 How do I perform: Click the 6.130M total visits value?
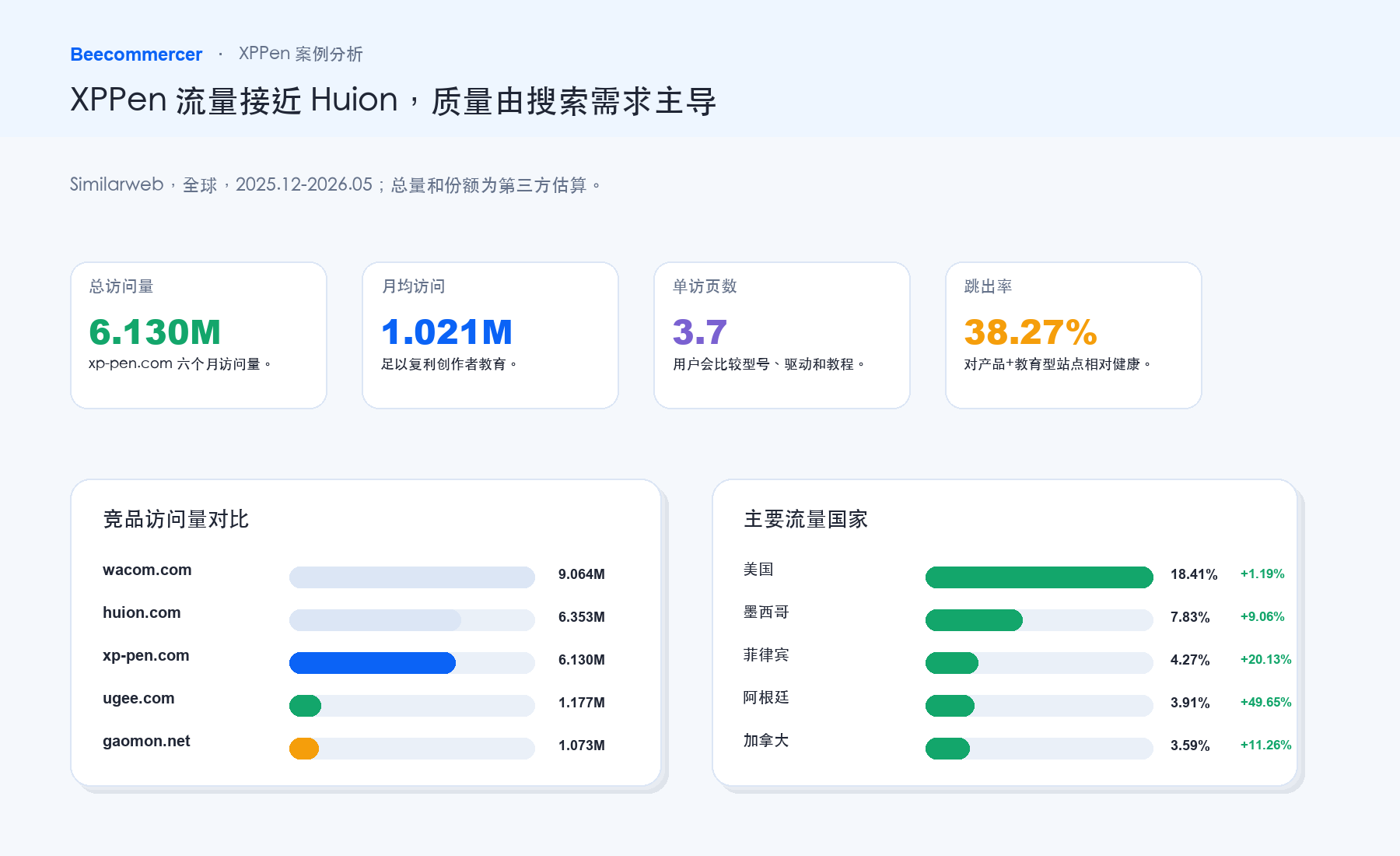point(155,332)
